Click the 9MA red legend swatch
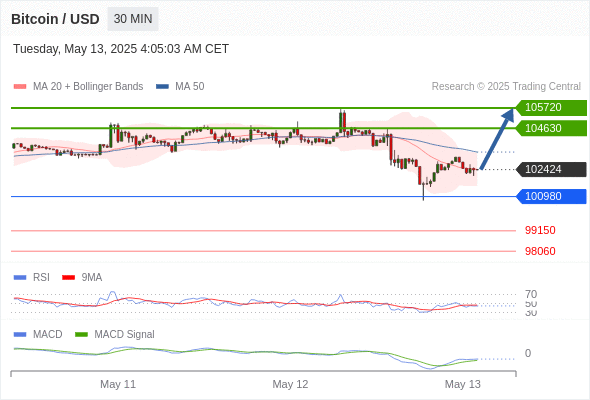The image size is (590, 400). click(x=68, y=278)
